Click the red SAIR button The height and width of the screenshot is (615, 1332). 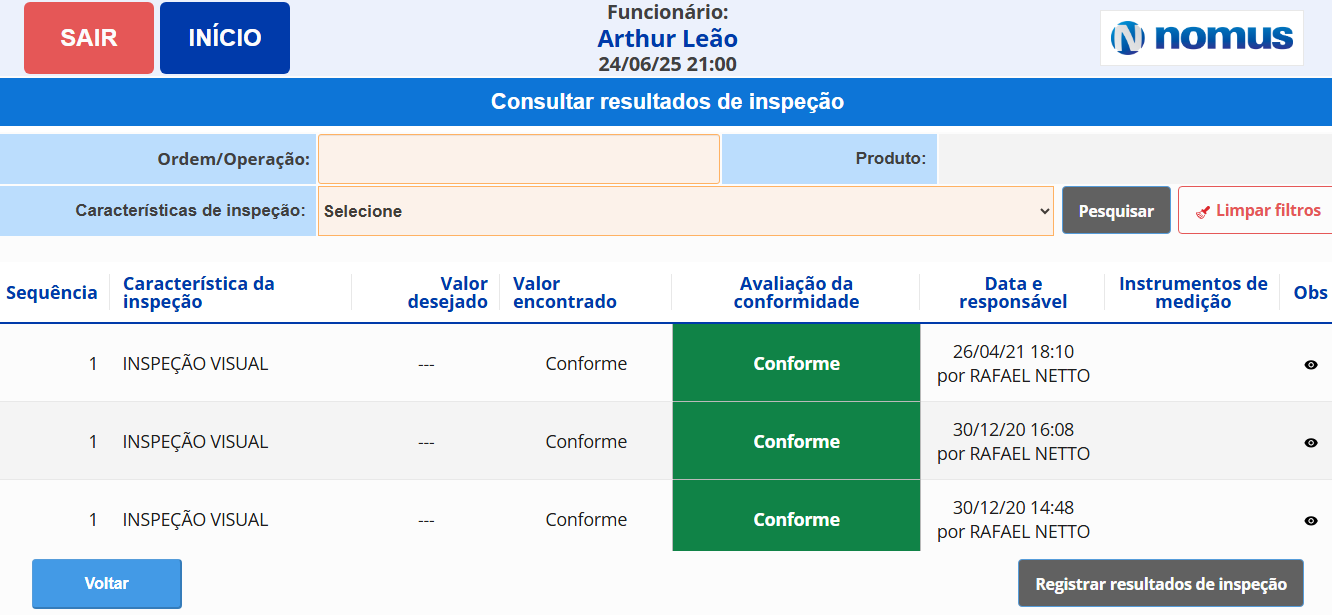(x=89, y=38)
